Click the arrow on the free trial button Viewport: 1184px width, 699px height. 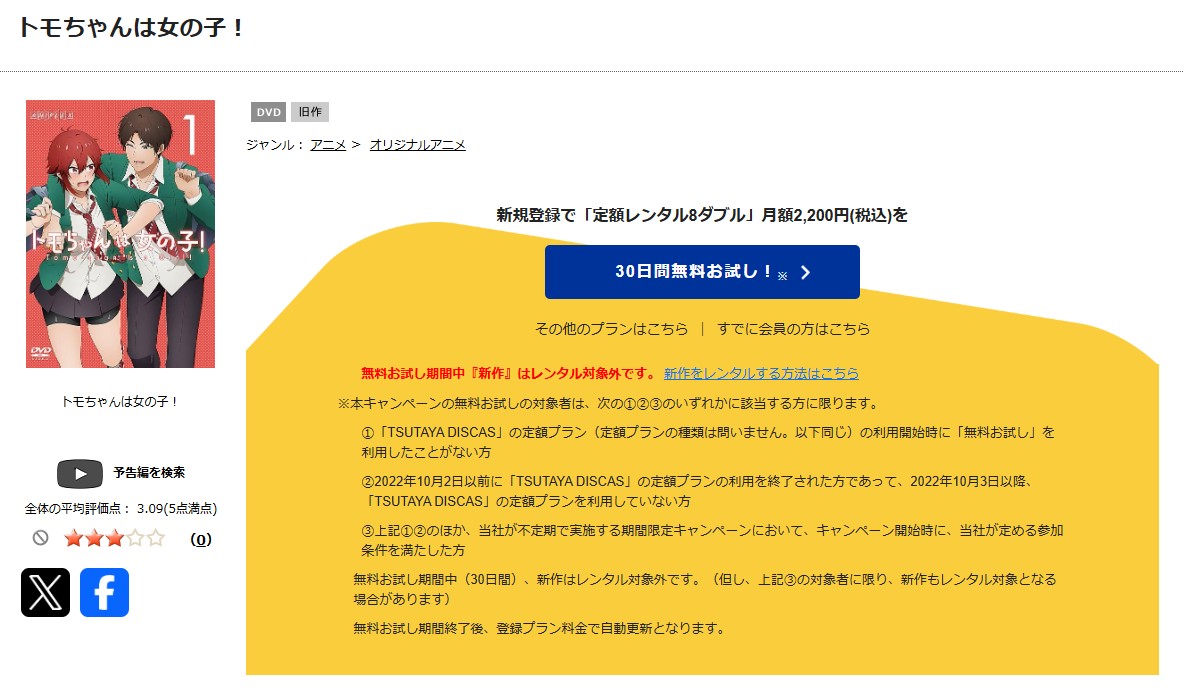pyautogui.click(x=806, y=272)
